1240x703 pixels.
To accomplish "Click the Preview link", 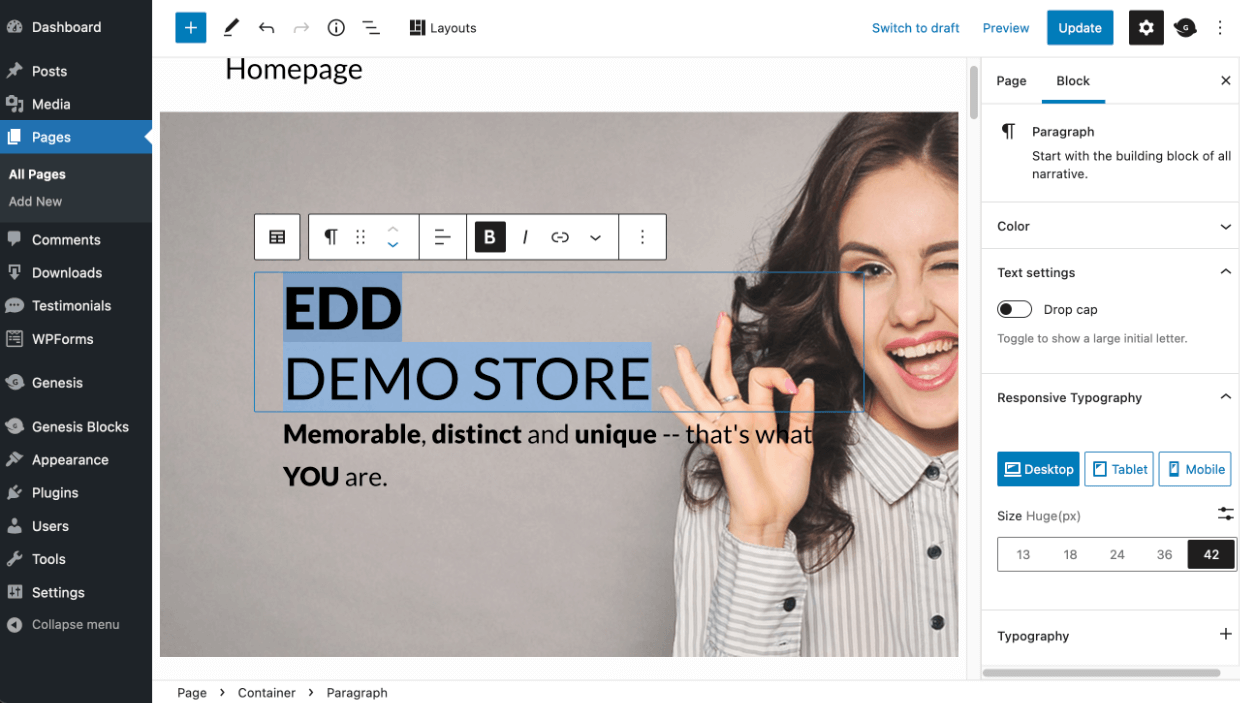I will coord(1006,28).
